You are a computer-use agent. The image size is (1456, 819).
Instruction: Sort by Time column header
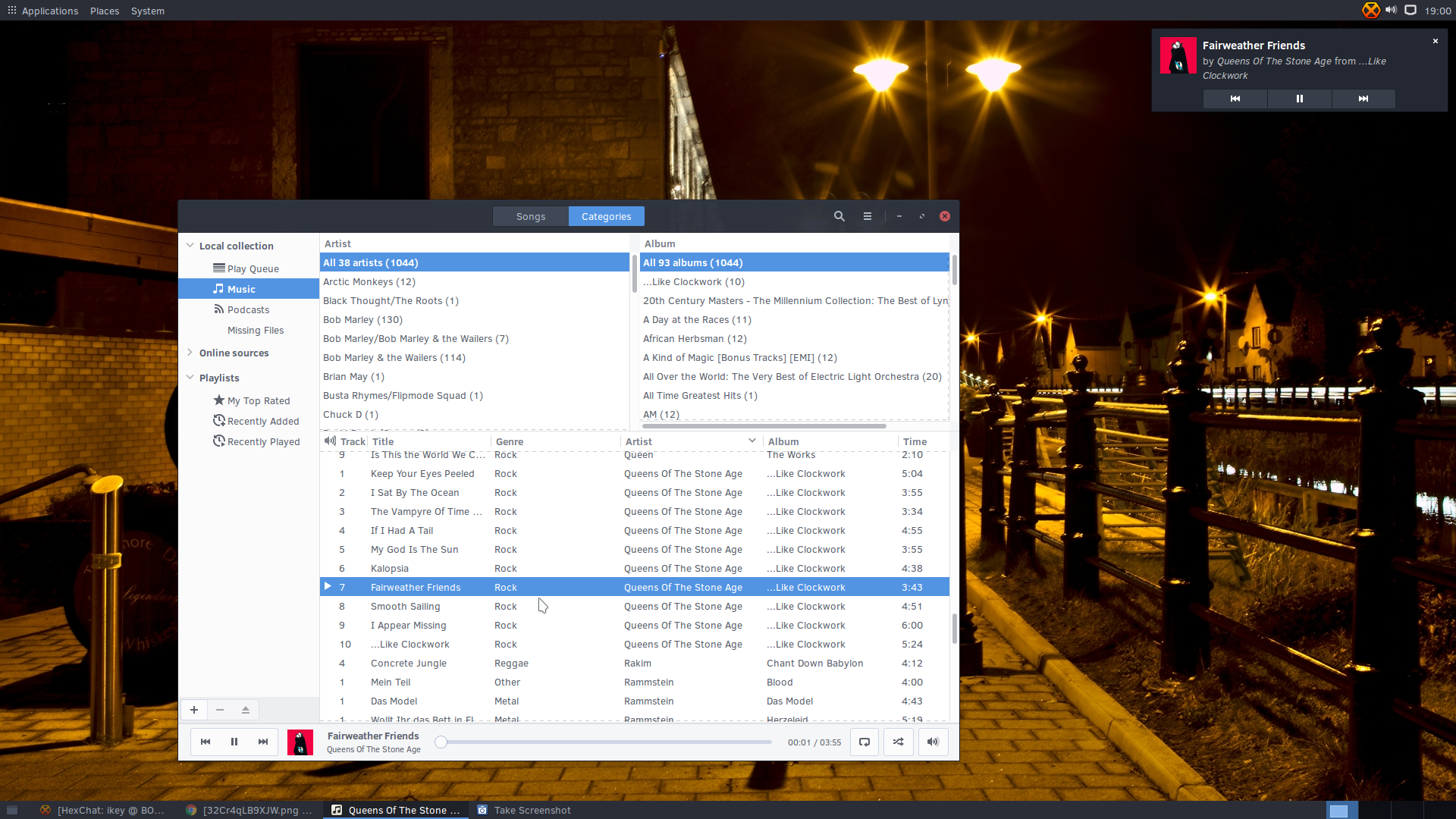pyautogui.click(x=923, y=441)
